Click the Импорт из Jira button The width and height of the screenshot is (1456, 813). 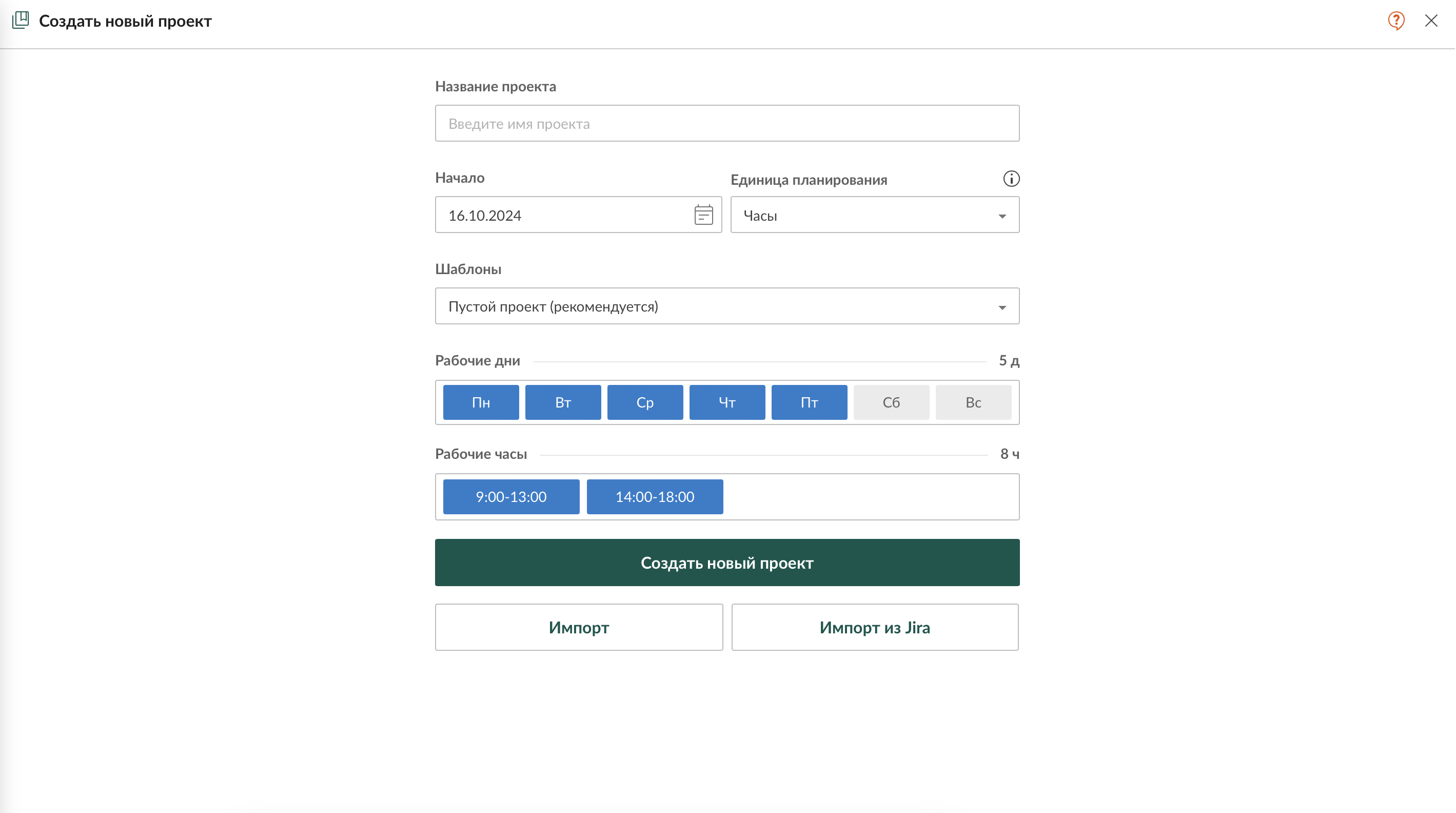874,628
